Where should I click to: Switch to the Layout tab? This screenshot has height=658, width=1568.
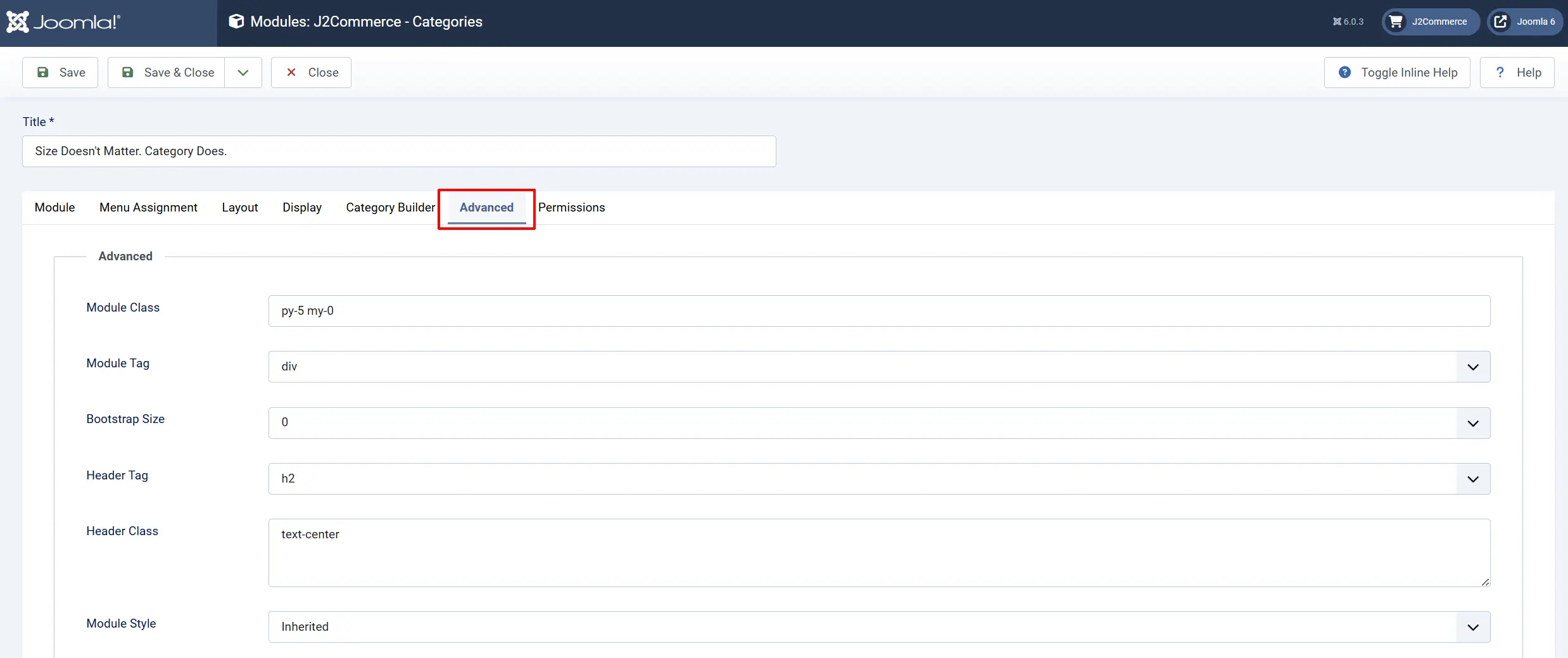[239, 208]
